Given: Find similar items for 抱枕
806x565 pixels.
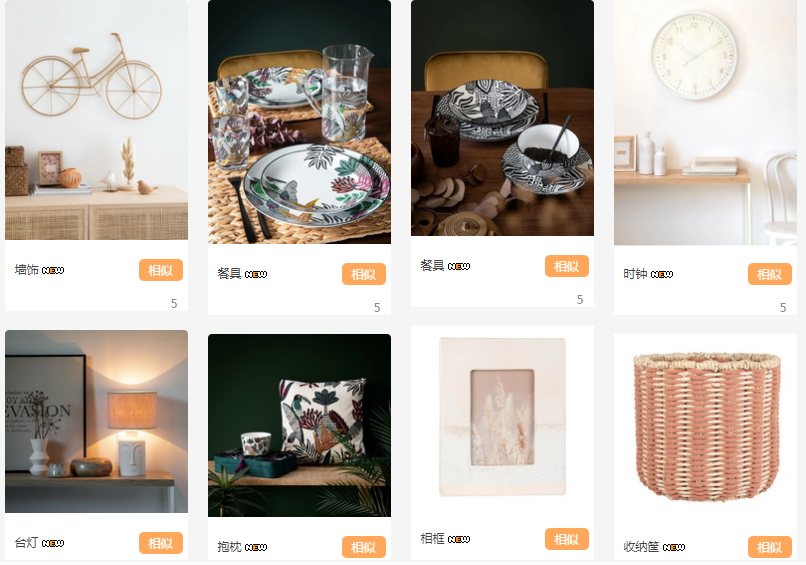Looking at the screenshot, I should pyautogui.click(x=363, y=547).
